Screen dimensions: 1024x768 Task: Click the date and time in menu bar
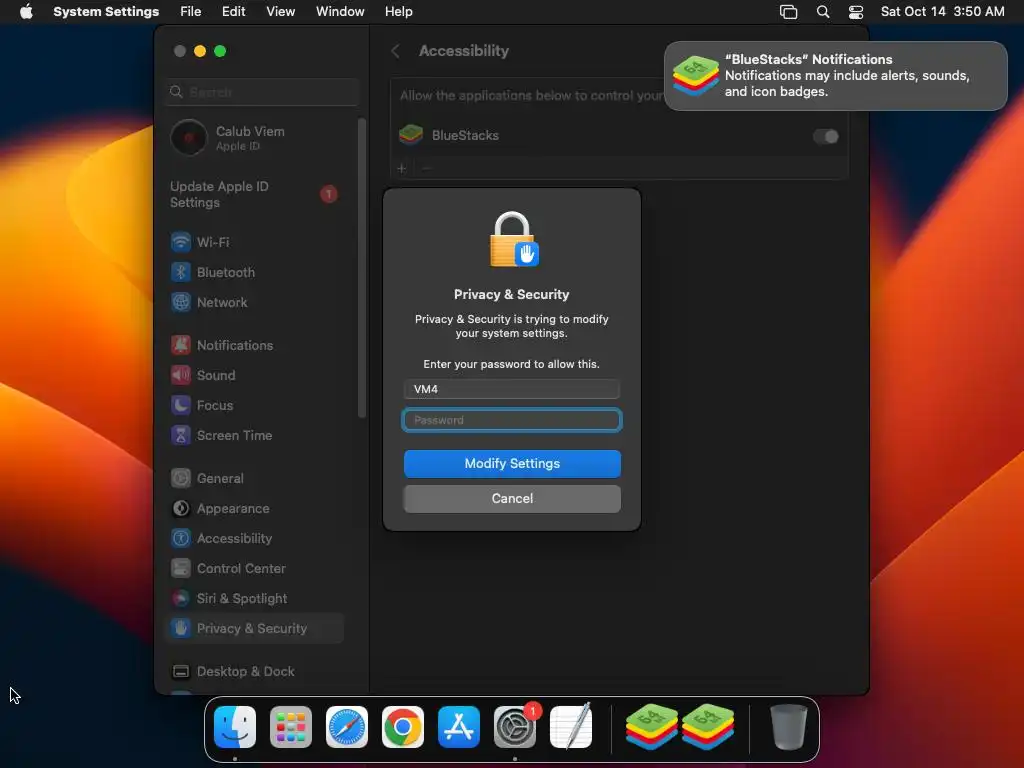[942, 12]
